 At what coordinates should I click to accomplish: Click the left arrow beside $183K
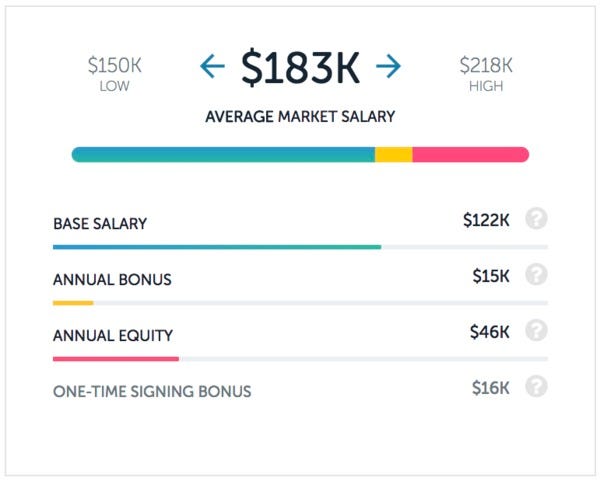coord(213,67)
